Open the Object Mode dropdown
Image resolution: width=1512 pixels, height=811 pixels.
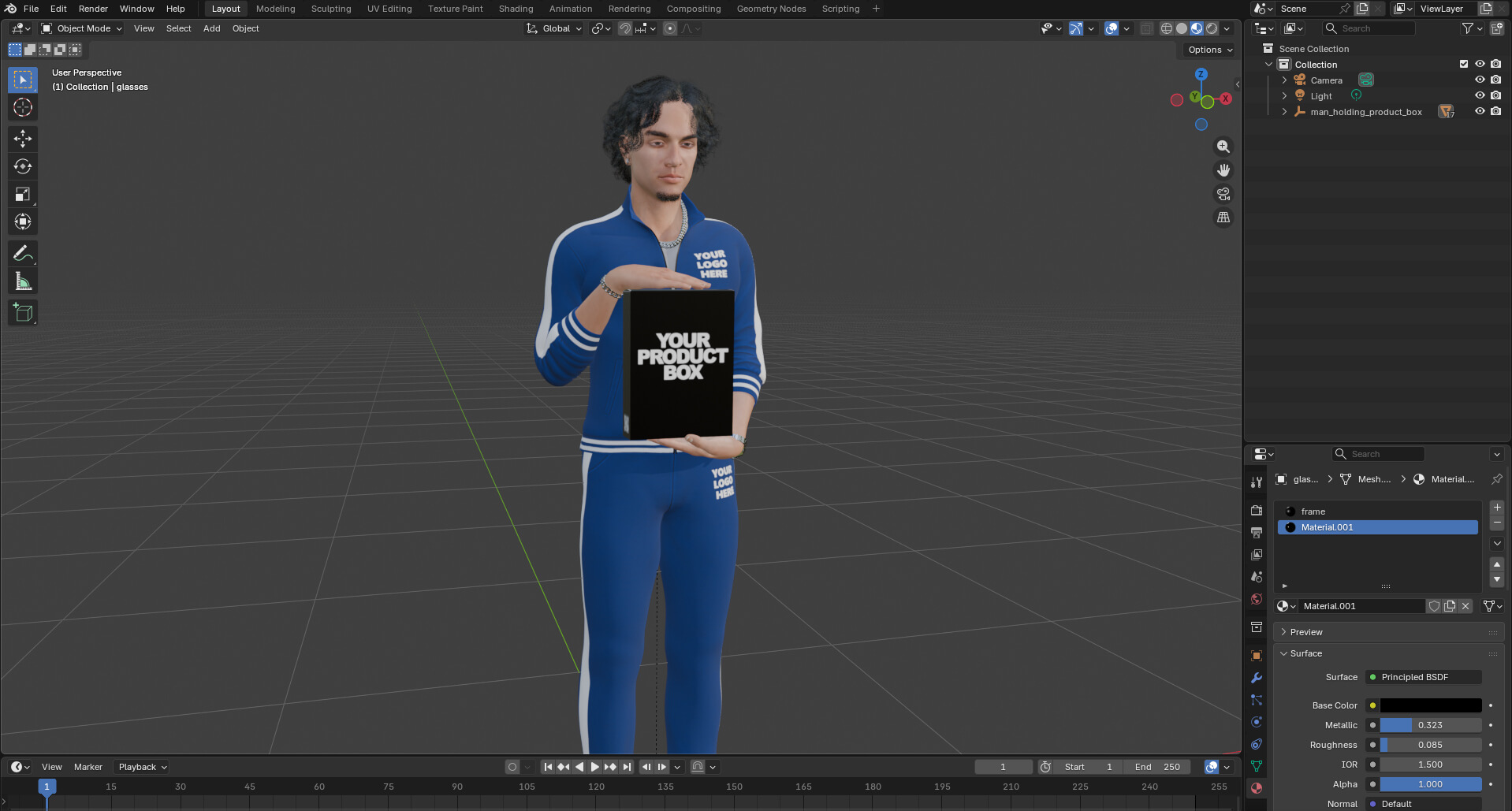[82, 28]
